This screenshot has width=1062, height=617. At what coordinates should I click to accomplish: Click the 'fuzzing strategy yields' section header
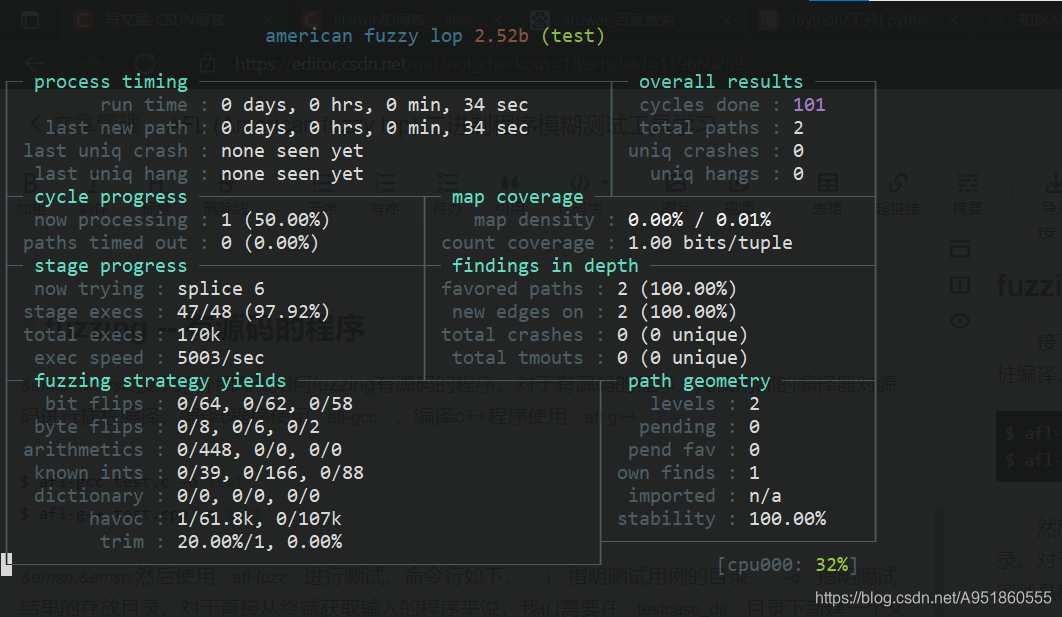[161, 381]
